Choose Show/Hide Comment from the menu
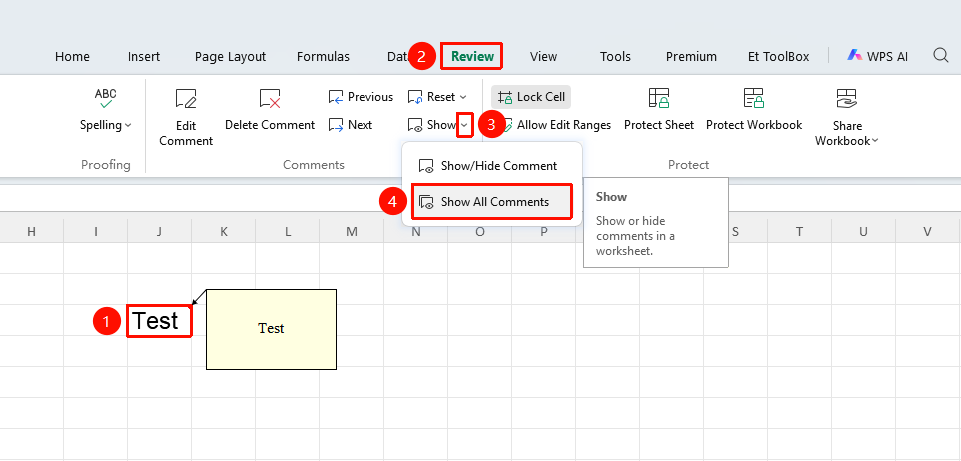The height and width of the screenshot is (461, 961). [x=492, y=166]
